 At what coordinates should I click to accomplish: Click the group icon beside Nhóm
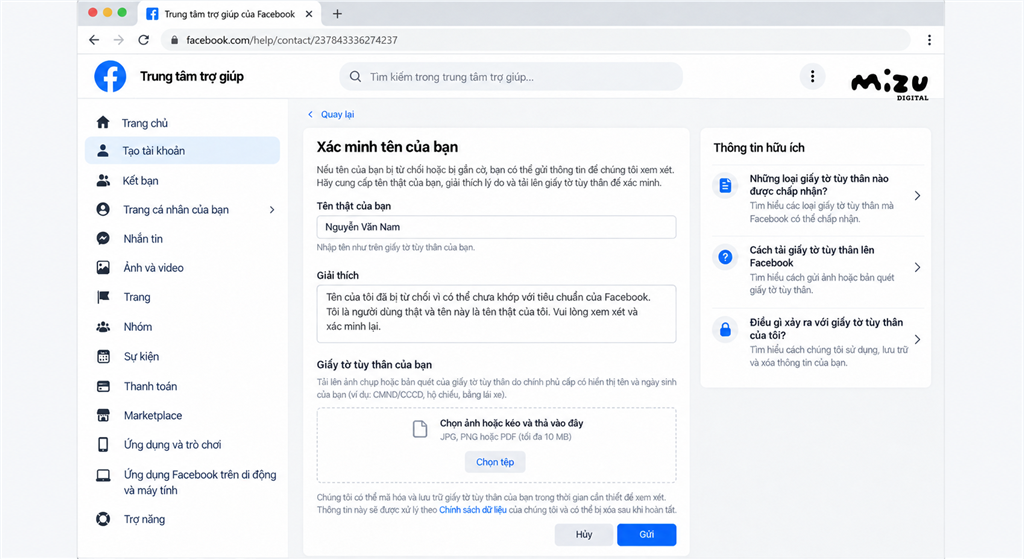103,327
